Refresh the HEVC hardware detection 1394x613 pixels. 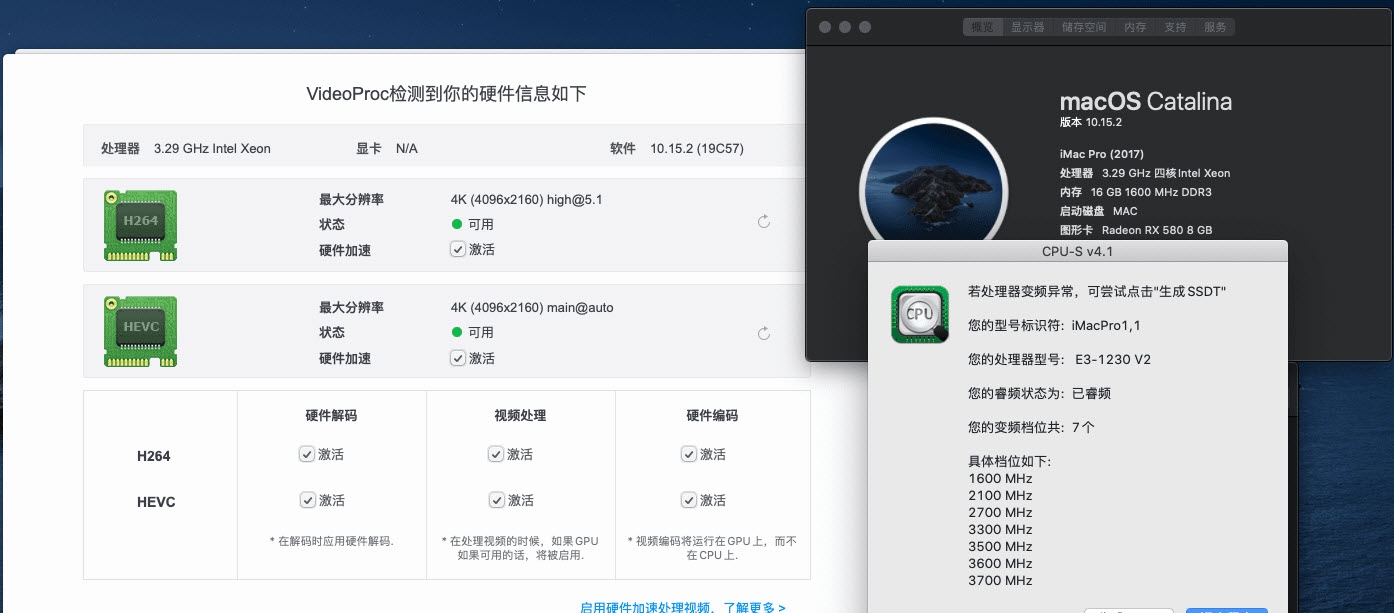click(764, 332)
